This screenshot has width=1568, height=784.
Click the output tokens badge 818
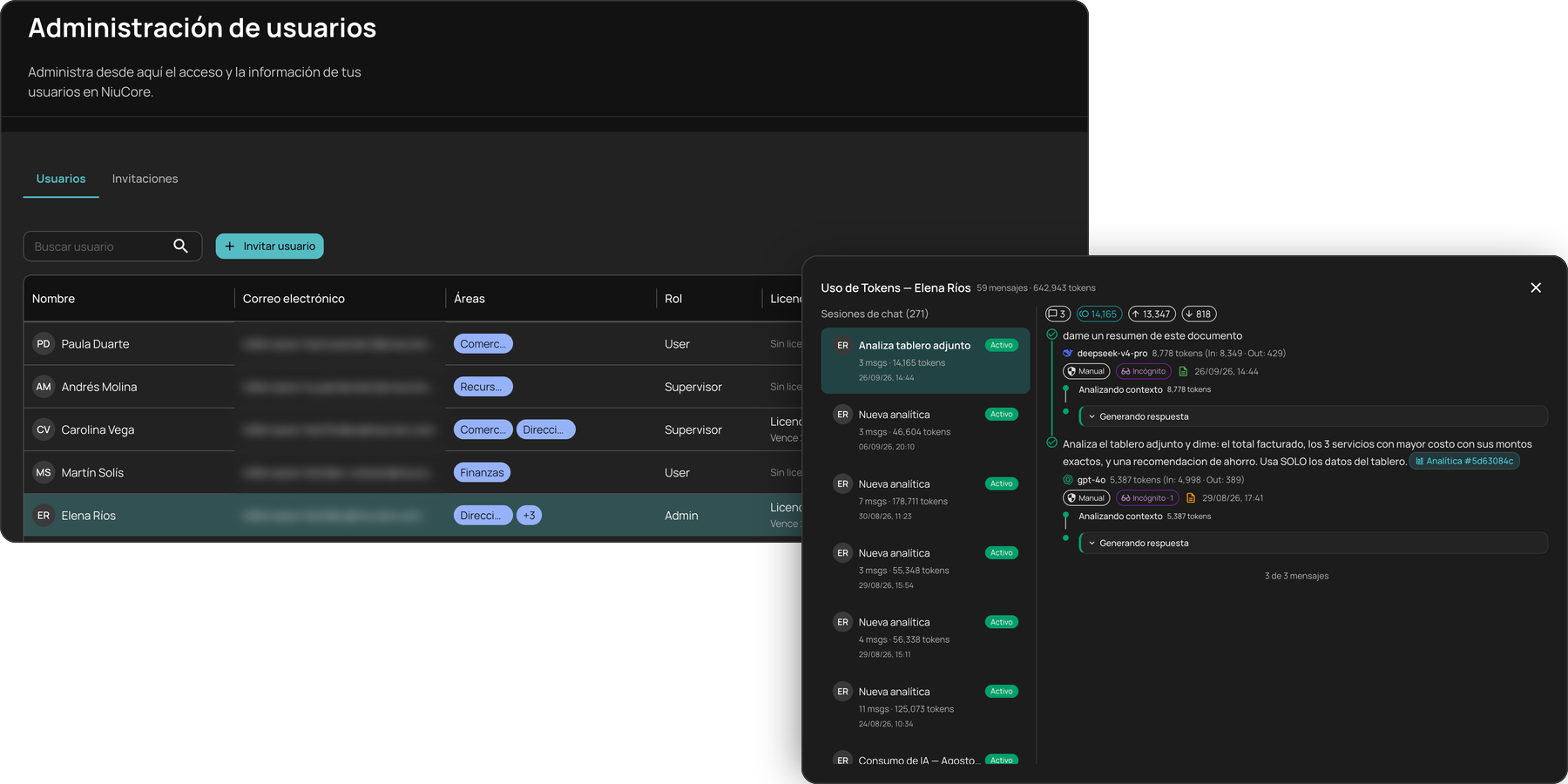(1199, 314)
